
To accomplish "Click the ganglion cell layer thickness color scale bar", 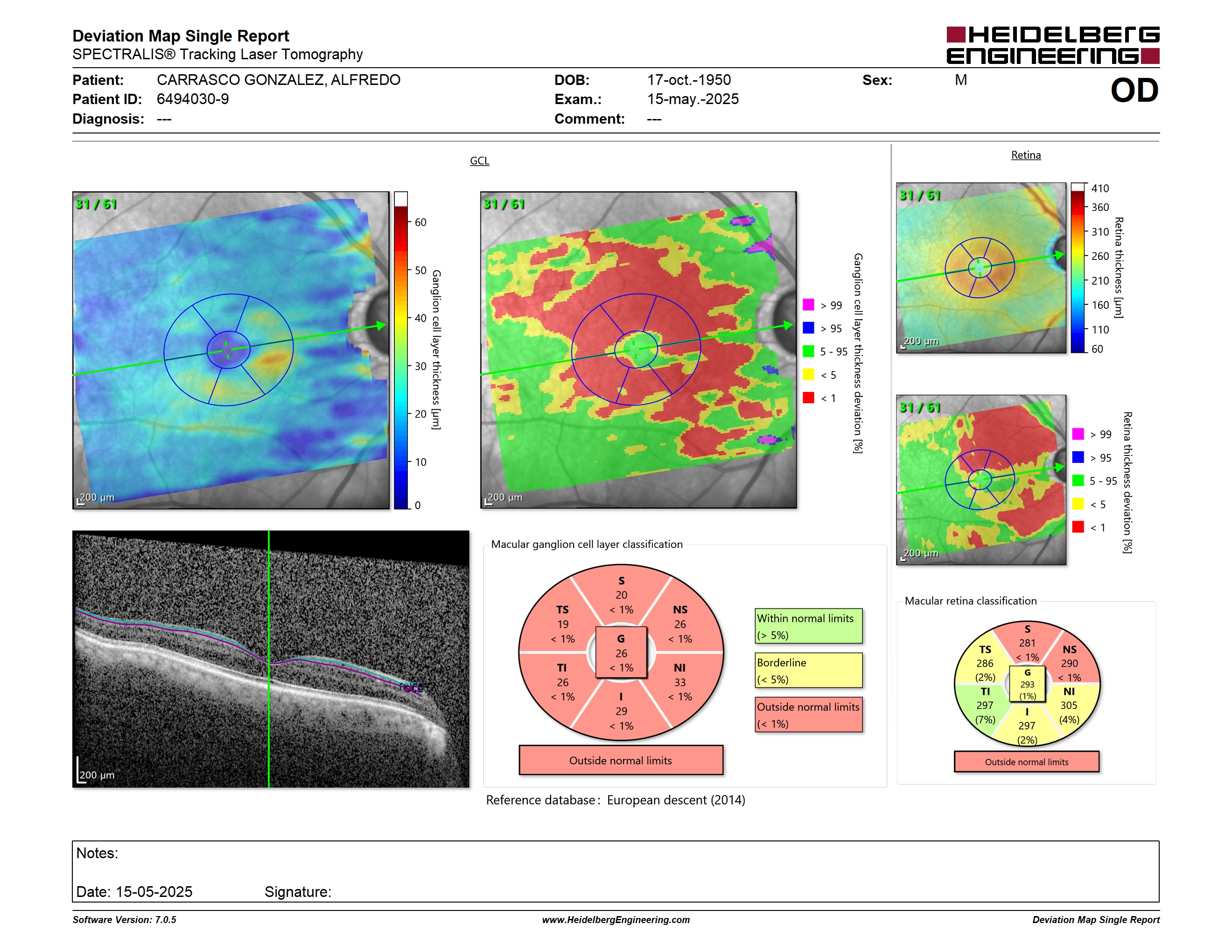I will point(400,350).
